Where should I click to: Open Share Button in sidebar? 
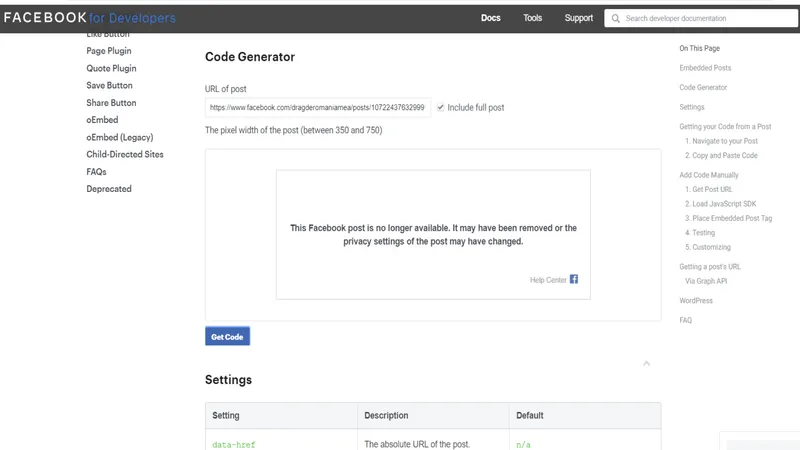(111, 103)
